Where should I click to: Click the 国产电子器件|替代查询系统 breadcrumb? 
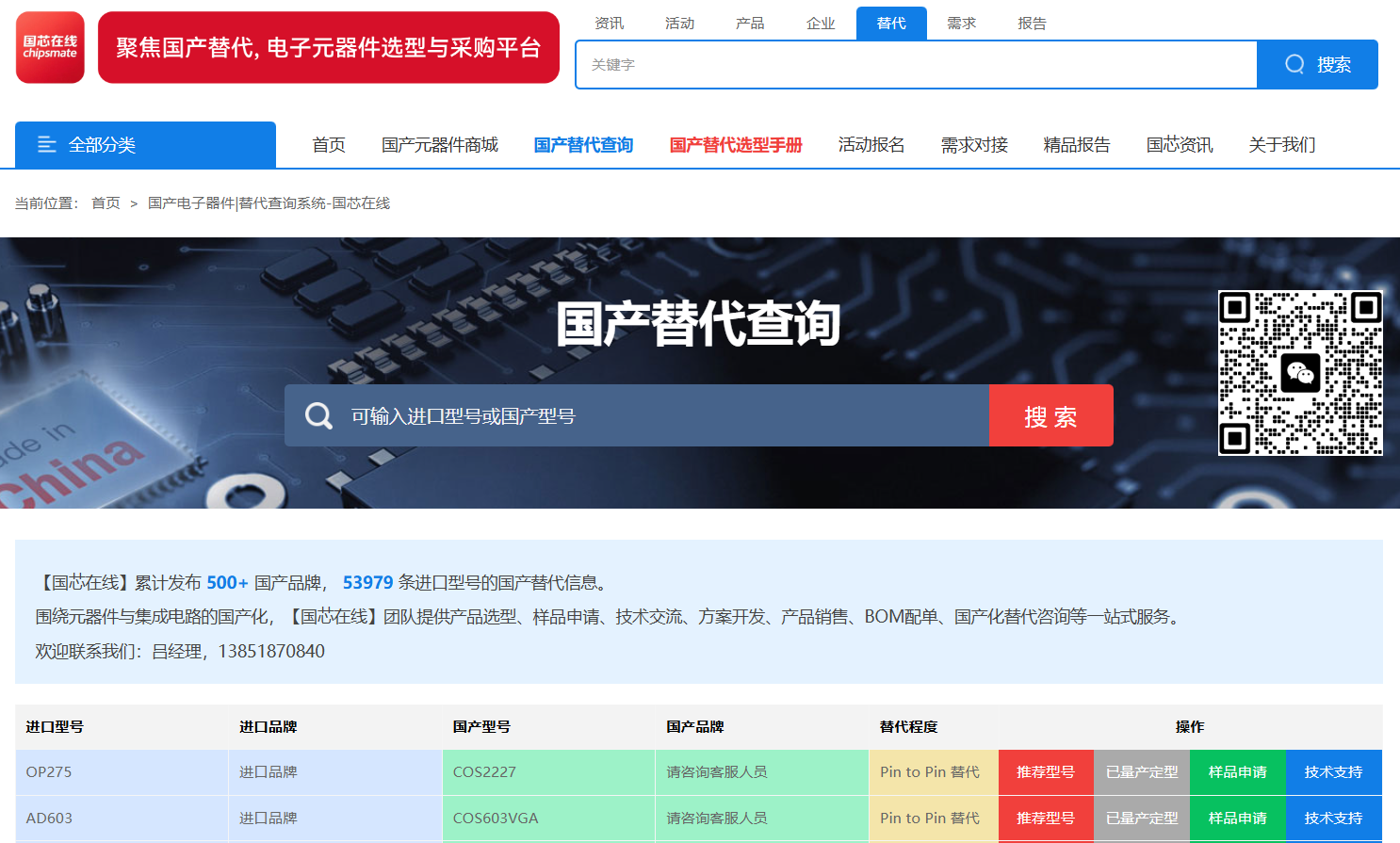click(x=269, y=203)
